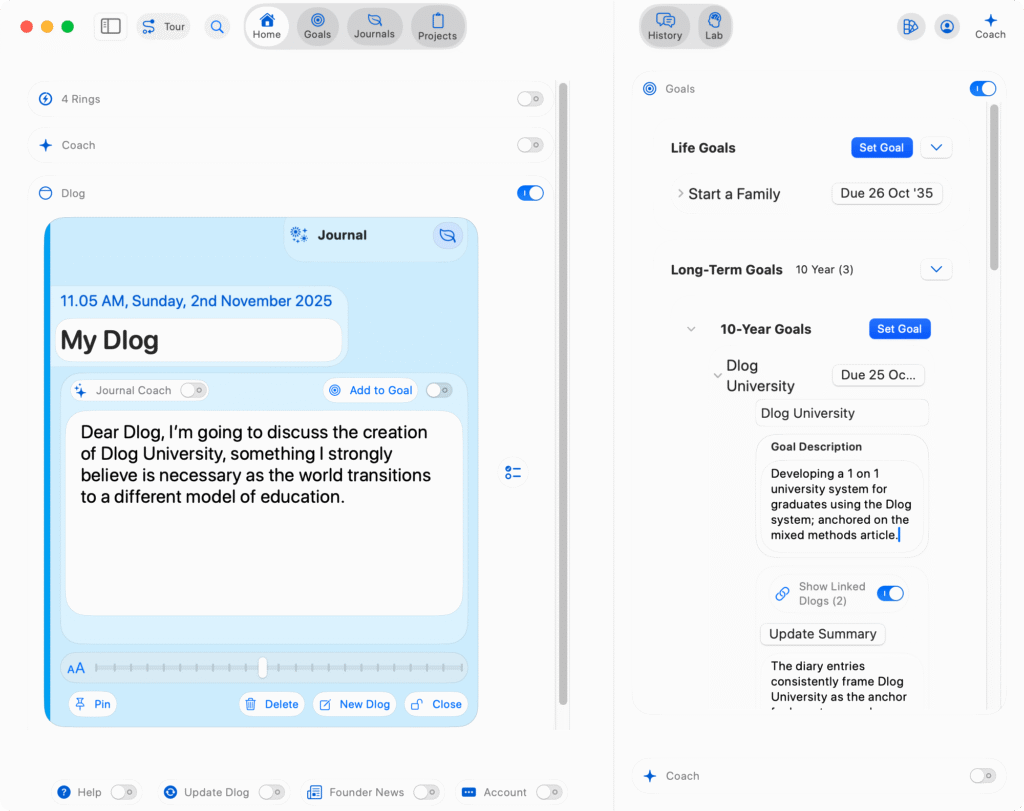Go to the Projects tab
The width and height of the screenshot is (1024, 811).
pyautogui.click(x=437, y=27)
